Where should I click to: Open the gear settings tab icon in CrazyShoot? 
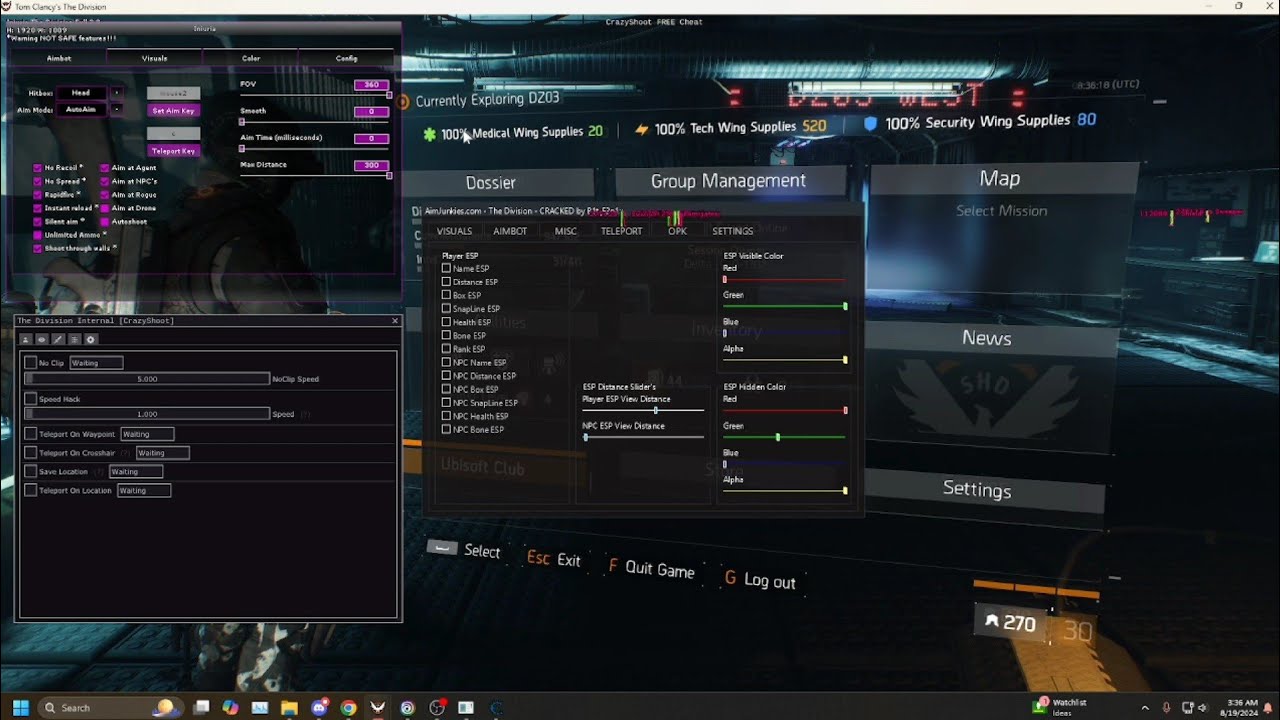[91, 340]
